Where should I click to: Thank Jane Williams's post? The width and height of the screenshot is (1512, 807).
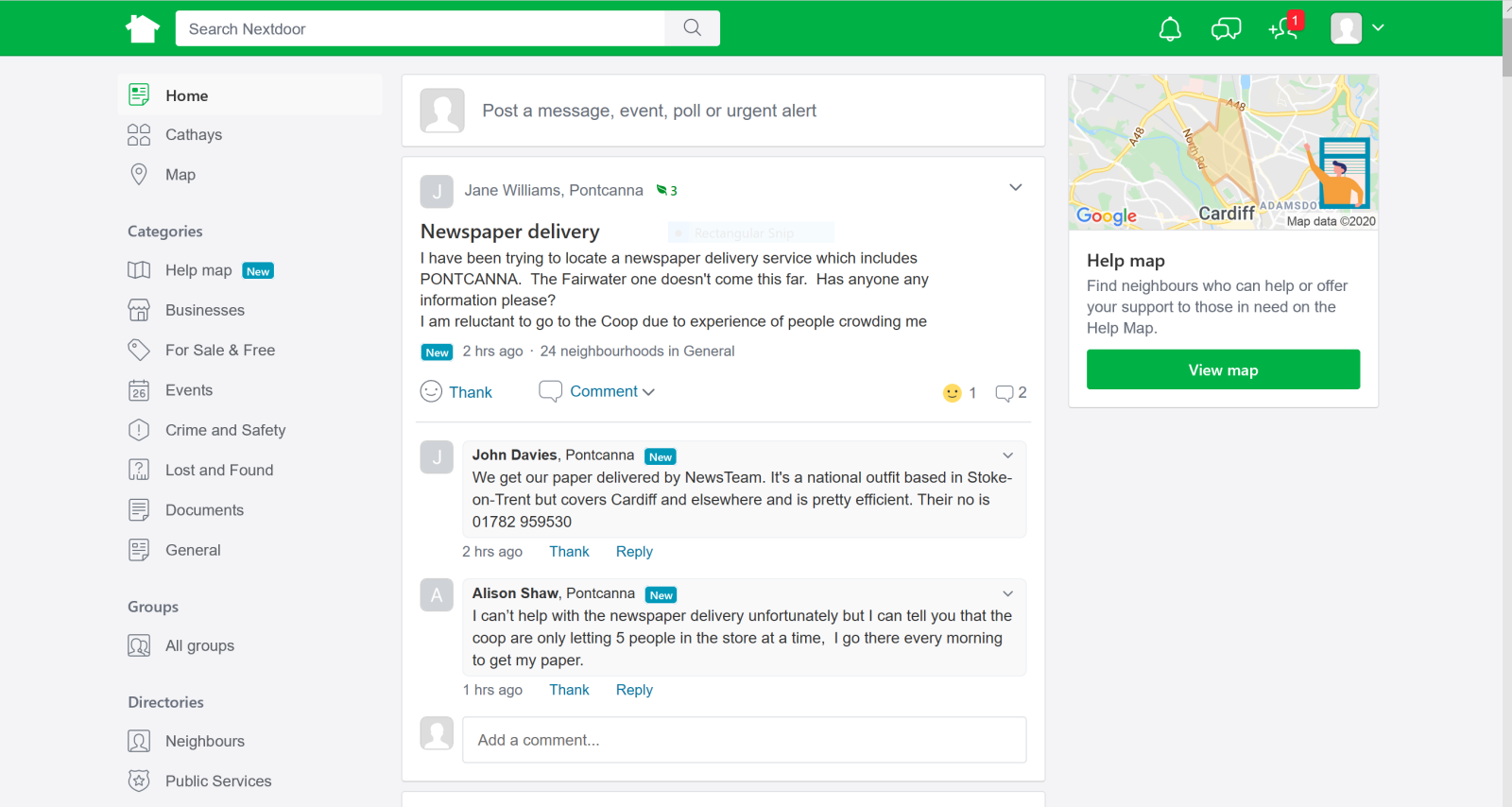471,392
